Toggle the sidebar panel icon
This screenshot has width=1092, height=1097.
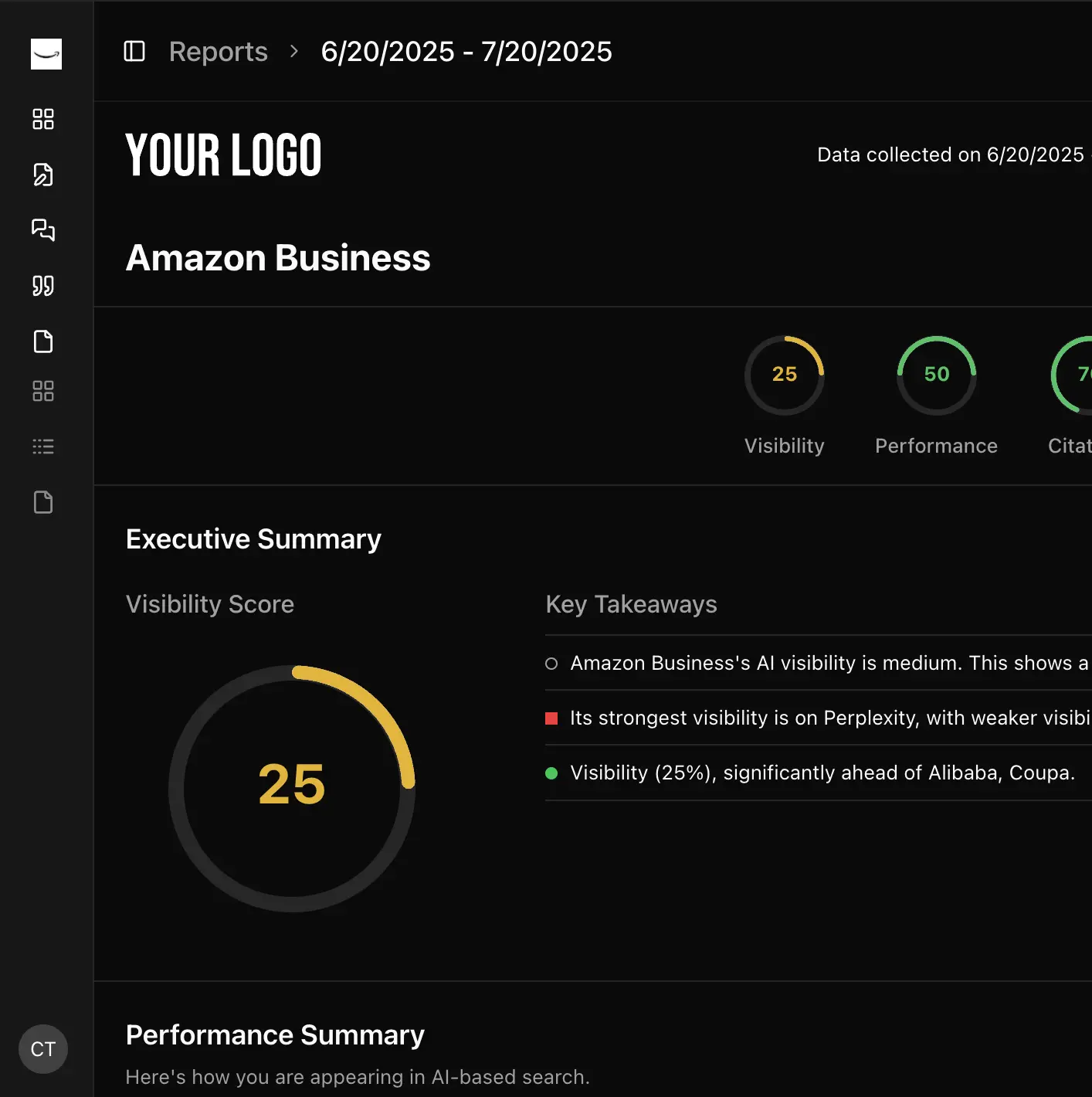134,51
